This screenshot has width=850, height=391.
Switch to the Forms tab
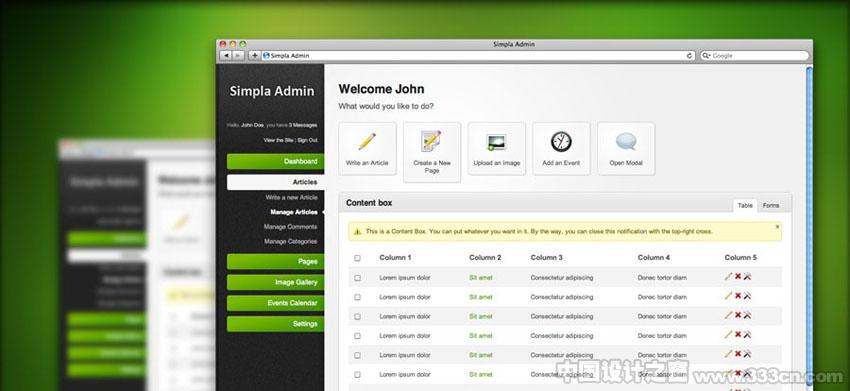tap(770, 206)
